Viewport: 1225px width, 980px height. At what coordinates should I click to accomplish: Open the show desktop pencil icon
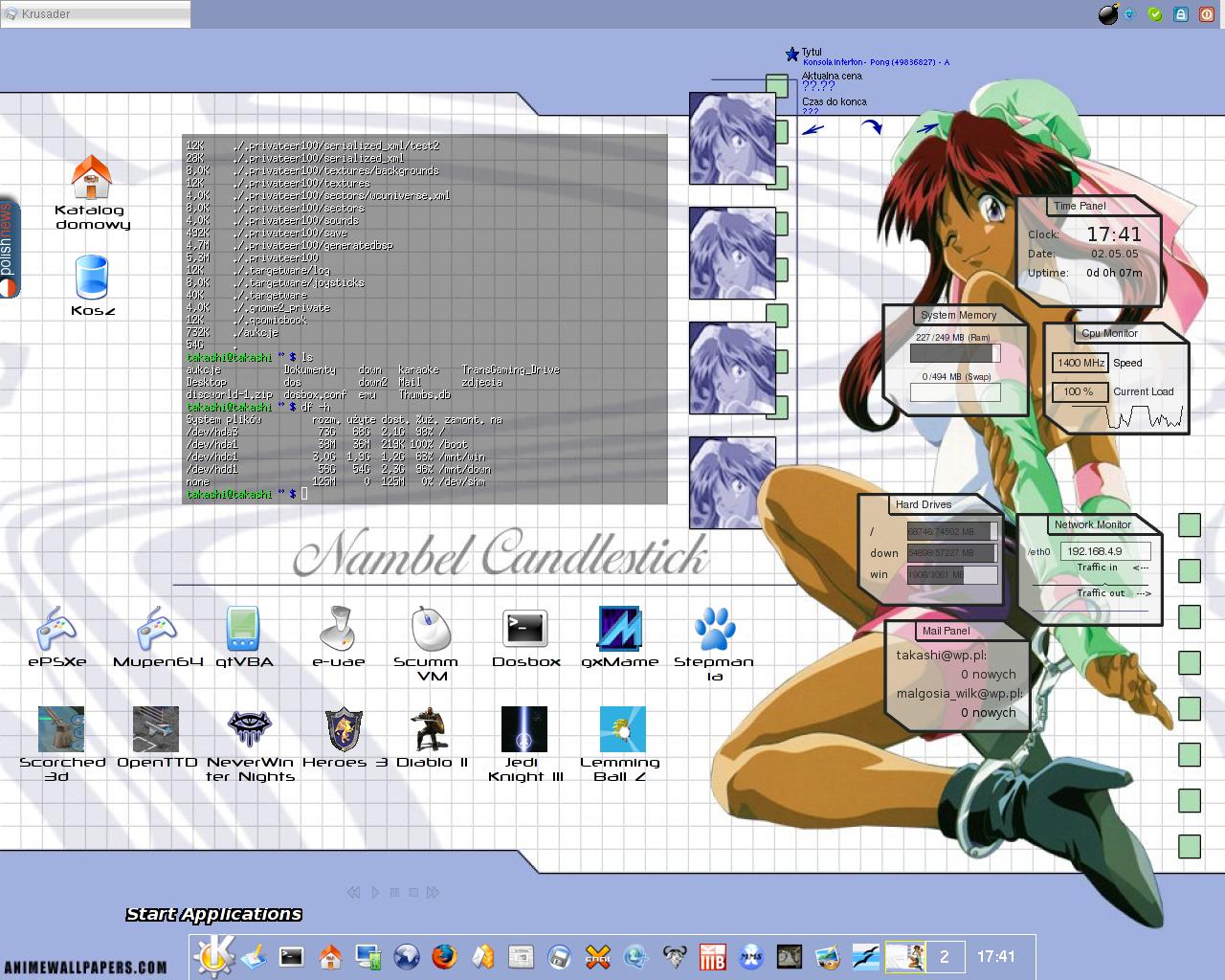[x=254, y=956]
